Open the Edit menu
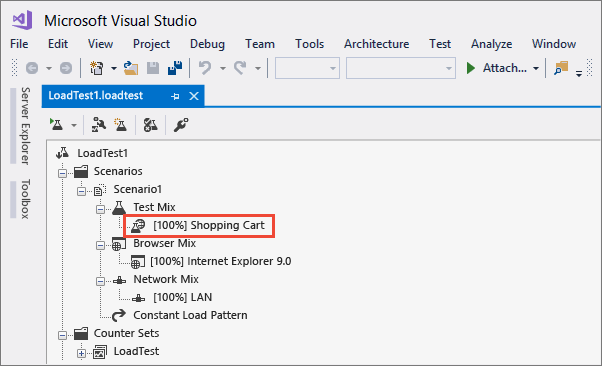The image size is (602, 366). pos(58,44)
